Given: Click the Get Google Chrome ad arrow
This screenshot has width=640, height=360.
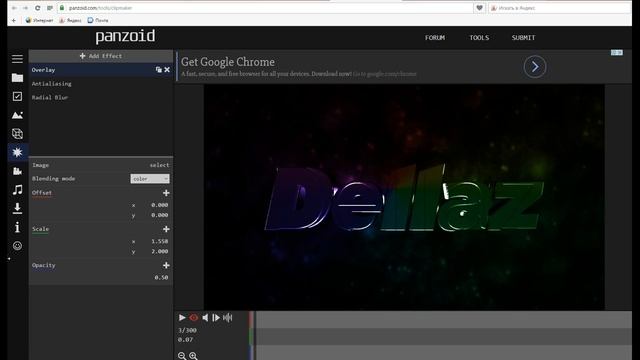Looking at the screenshot, I should click(535, 67).
